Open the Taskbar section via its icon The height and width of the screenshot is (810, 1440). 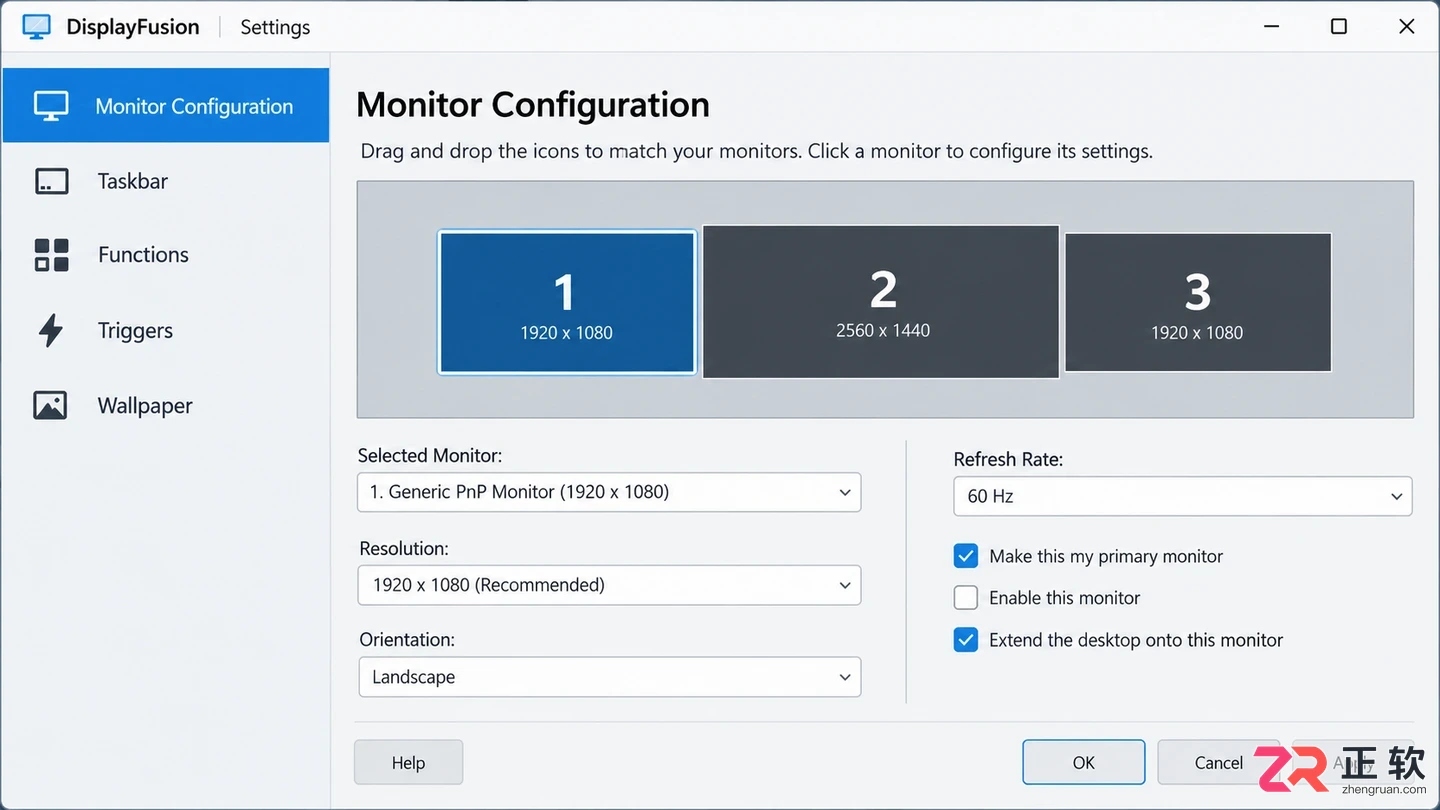pos(51,181)
